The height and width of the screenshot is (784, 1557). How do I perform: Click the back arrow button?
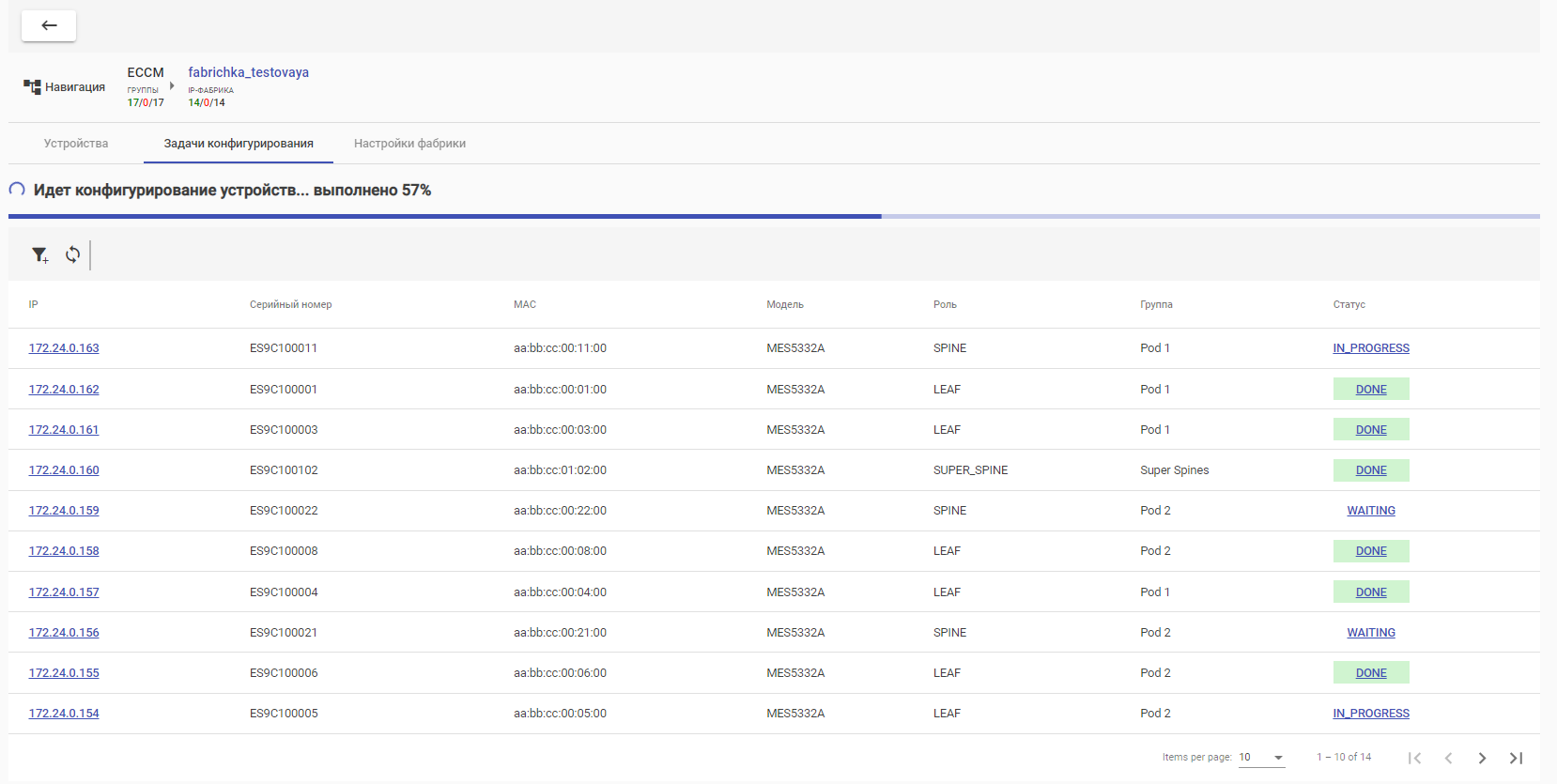[x=49, y=25]
